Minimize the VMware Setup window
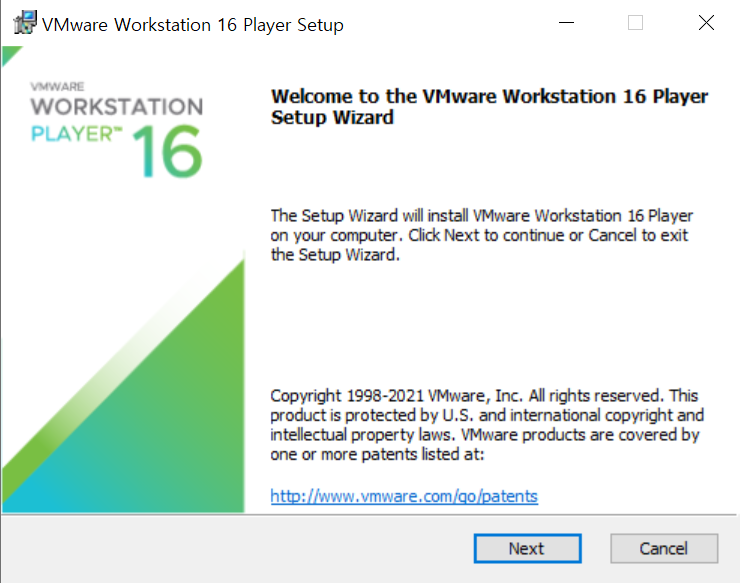740x583 pixels. pos(566,23)
